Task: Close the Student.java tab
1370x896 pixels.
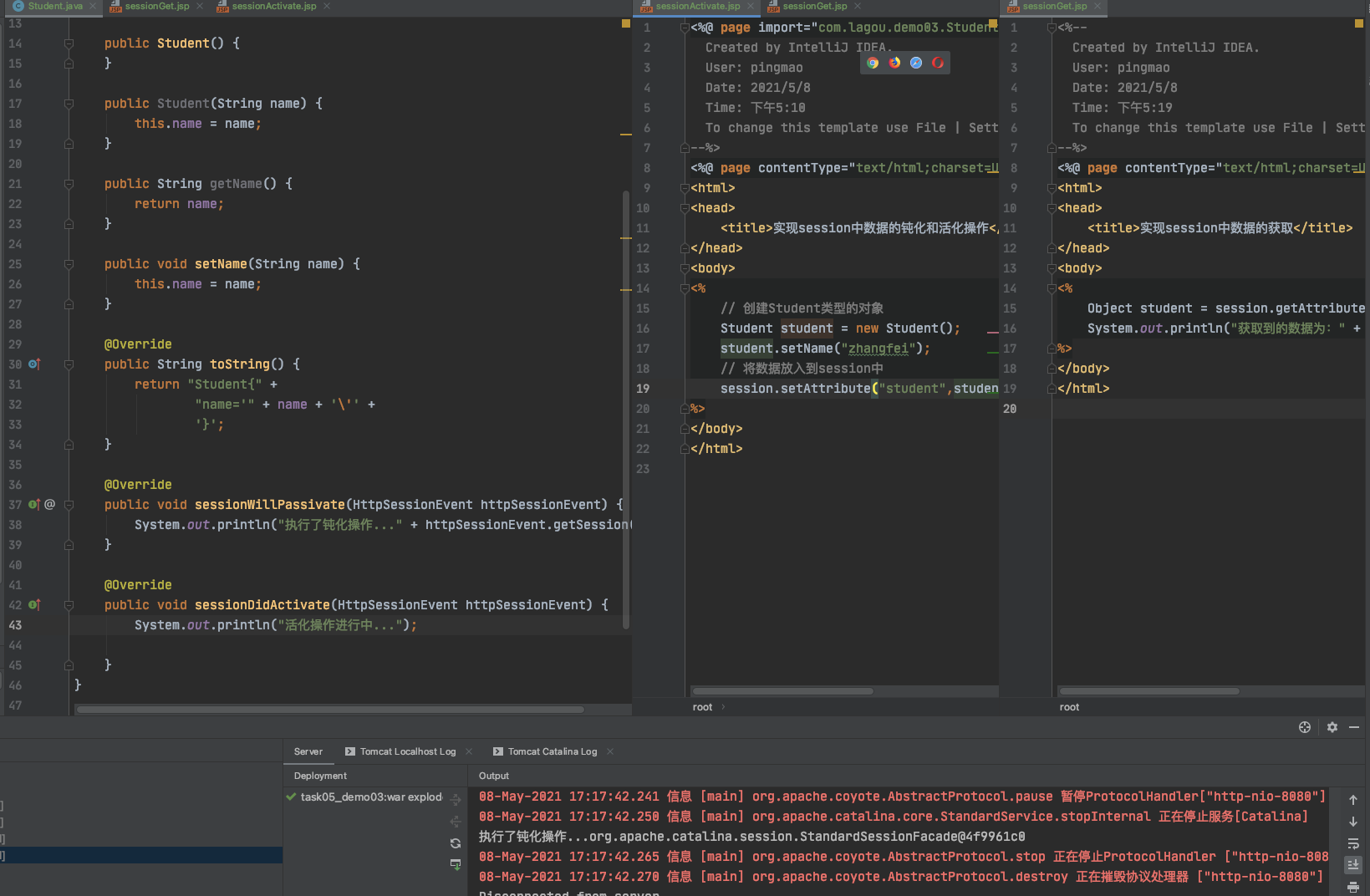Action: [x=93, y=6]
